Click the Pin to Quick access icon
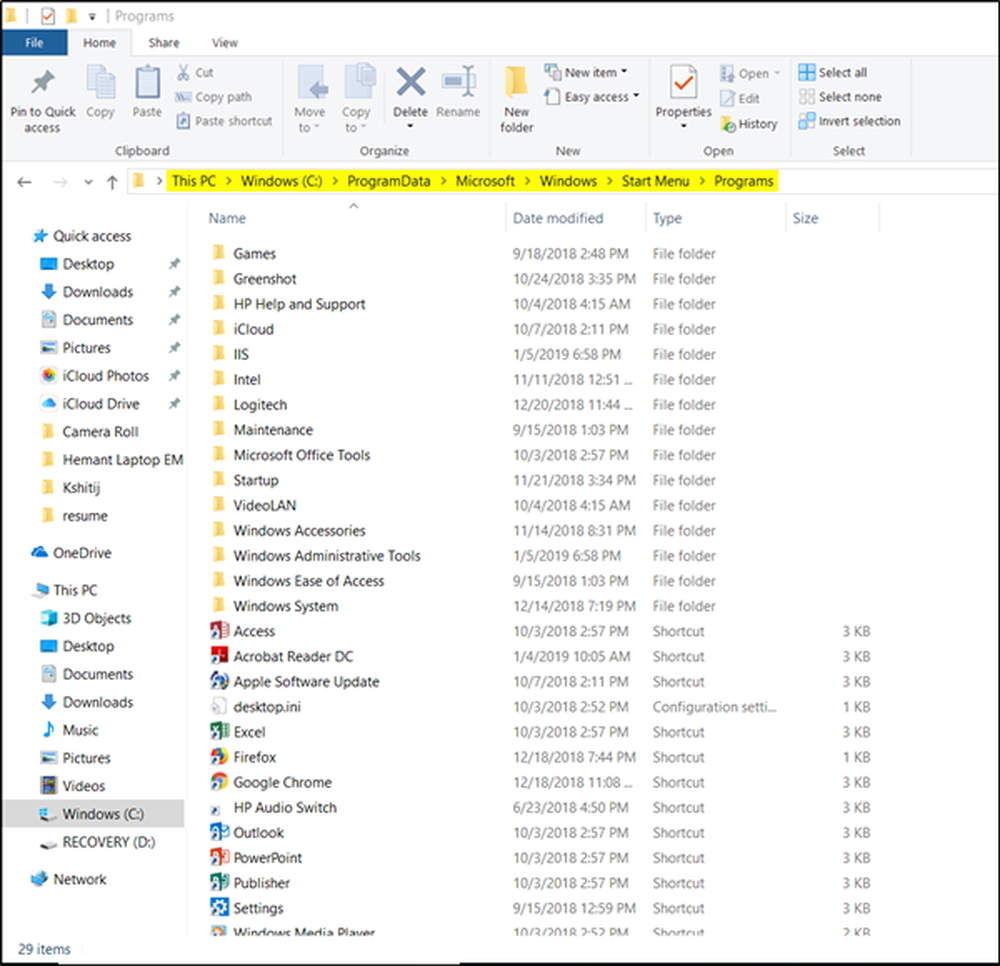The height and width of the screenshot is (966, 1000). (x=43, y=84)
